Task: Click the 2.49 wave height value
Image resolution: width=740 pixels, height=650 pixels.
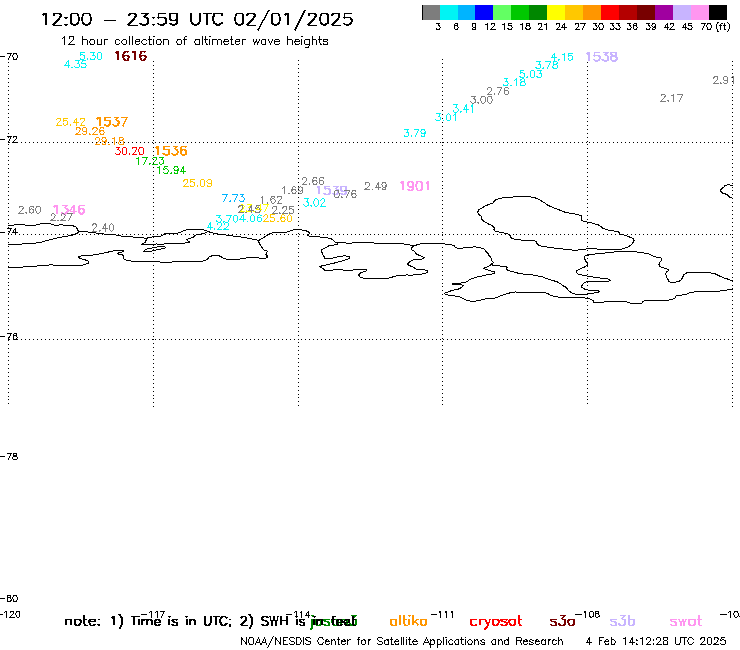Action: coord(376,186)
